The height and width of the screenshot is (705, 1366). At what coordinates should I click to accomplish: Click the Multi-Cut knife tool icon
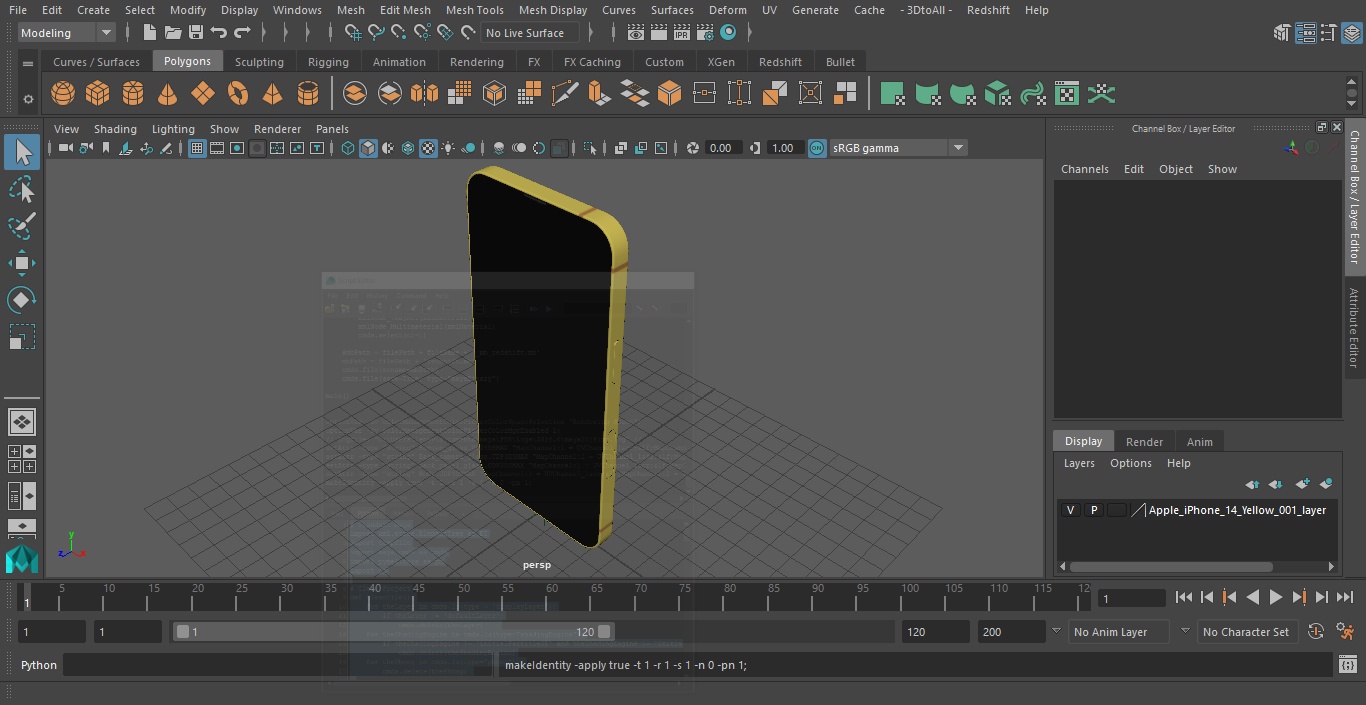pos(565,94)
